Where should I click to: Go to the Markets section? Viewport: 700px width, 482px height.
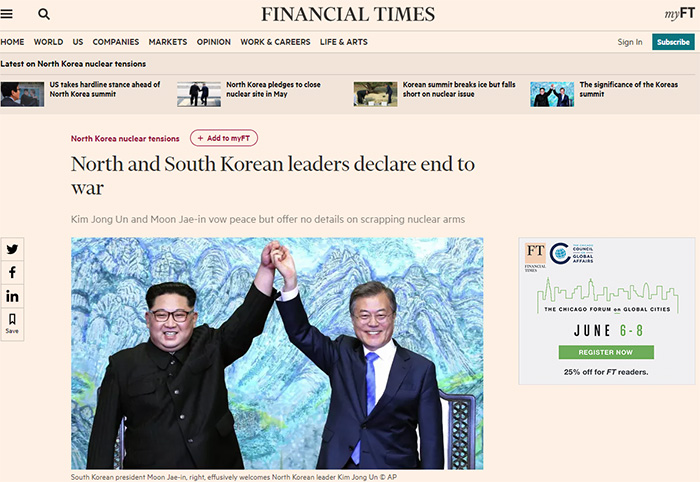click(168, 42)
